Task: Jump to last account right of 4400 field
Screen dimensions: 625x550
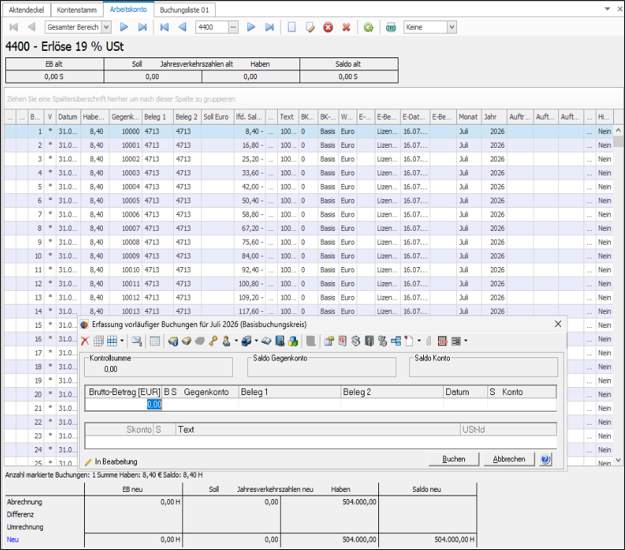Action: click(269, 27)
